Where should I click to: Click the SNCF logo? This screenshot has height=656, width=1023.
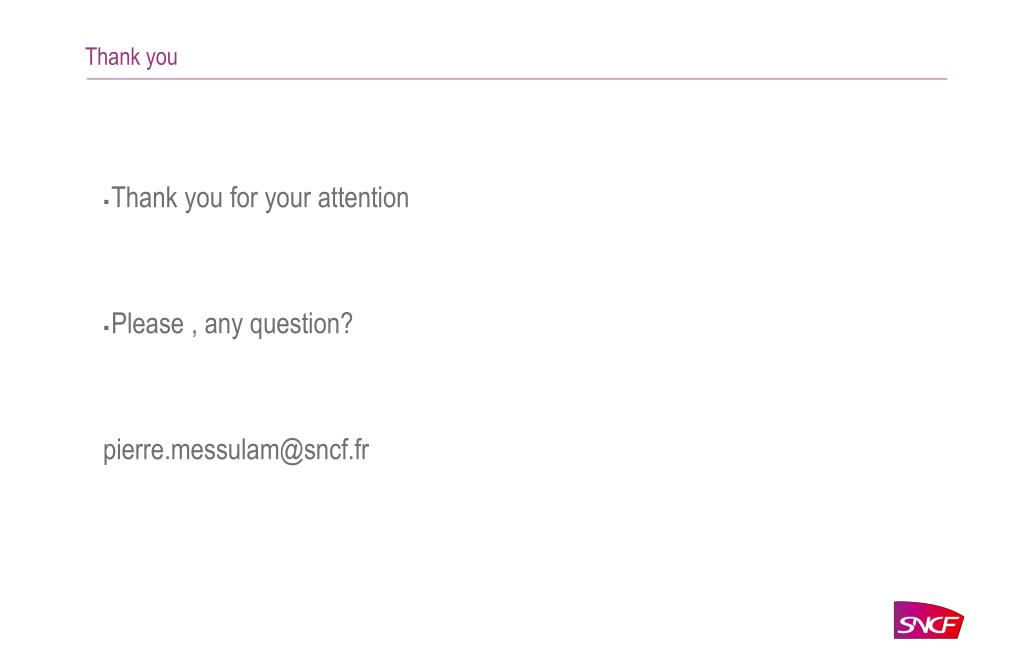[928, 620]
